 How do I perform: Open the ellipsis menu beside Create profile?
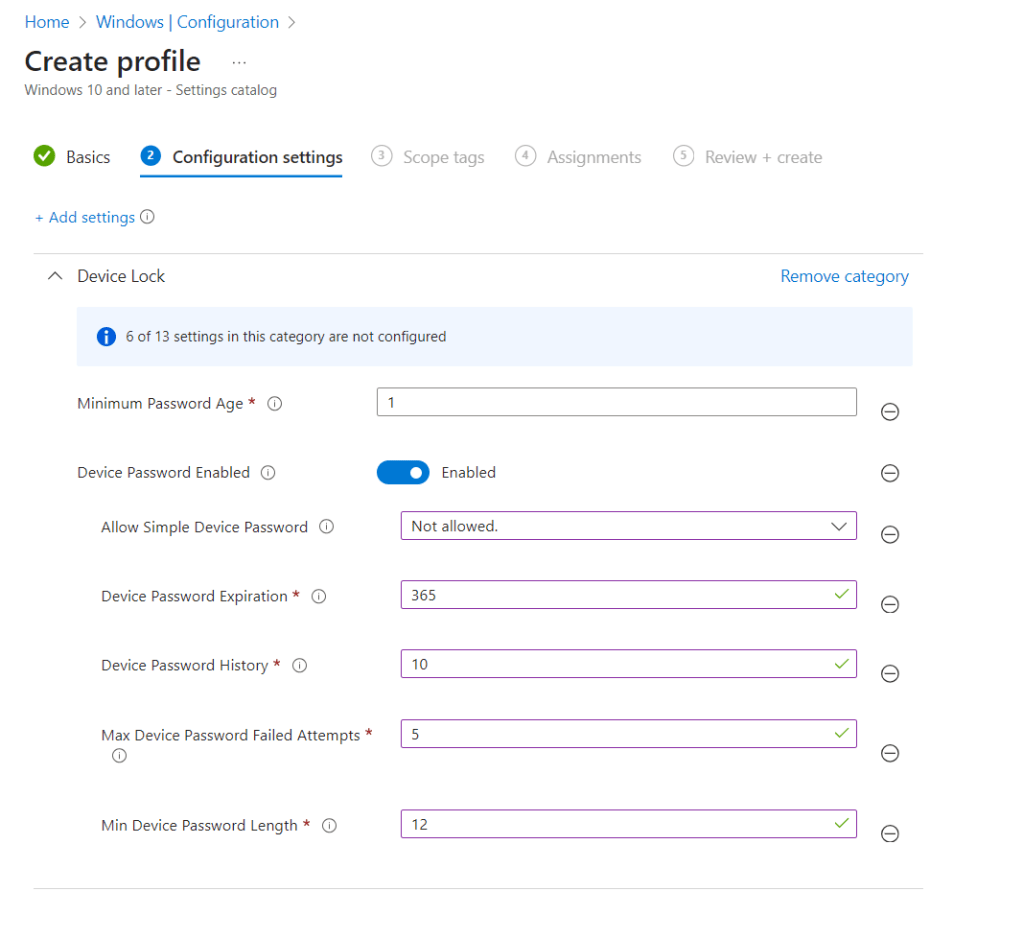(x=239, y=62)
